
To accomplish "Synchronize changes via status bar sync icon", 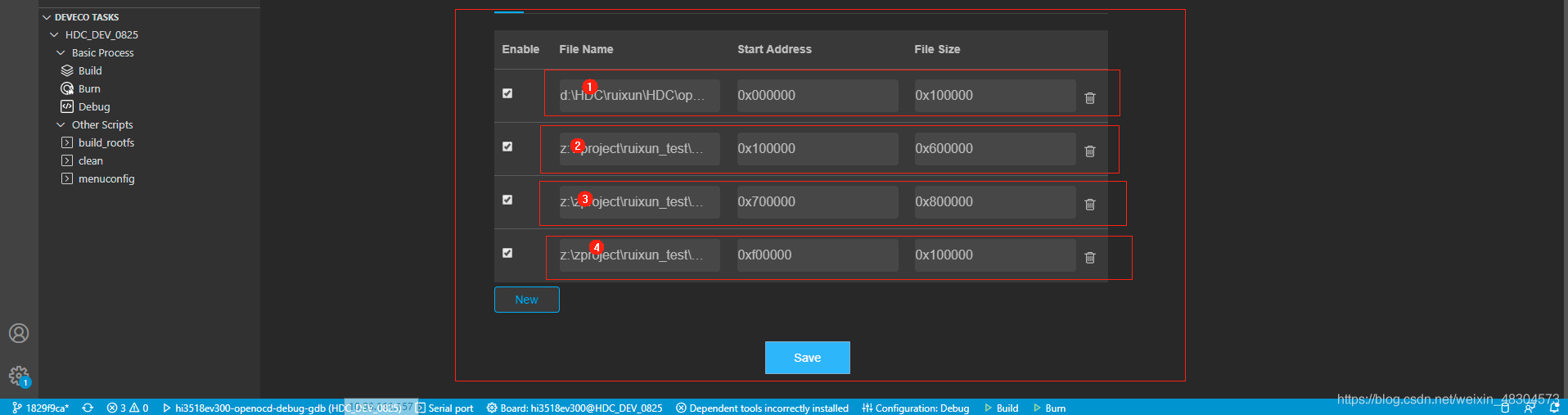I will tap(88, 408).
